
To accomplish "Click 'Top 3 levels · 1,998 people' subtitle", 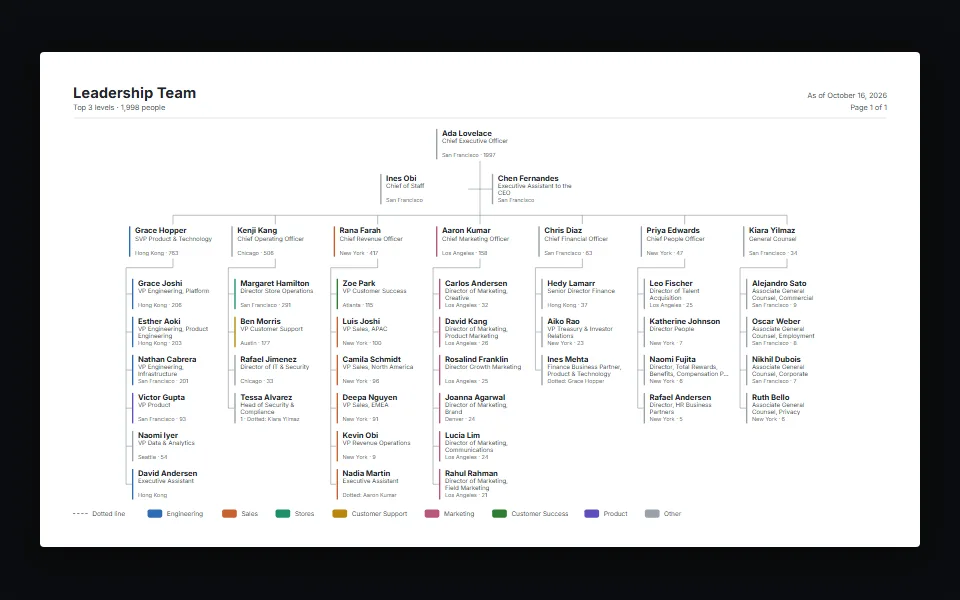I will point(119,108).
